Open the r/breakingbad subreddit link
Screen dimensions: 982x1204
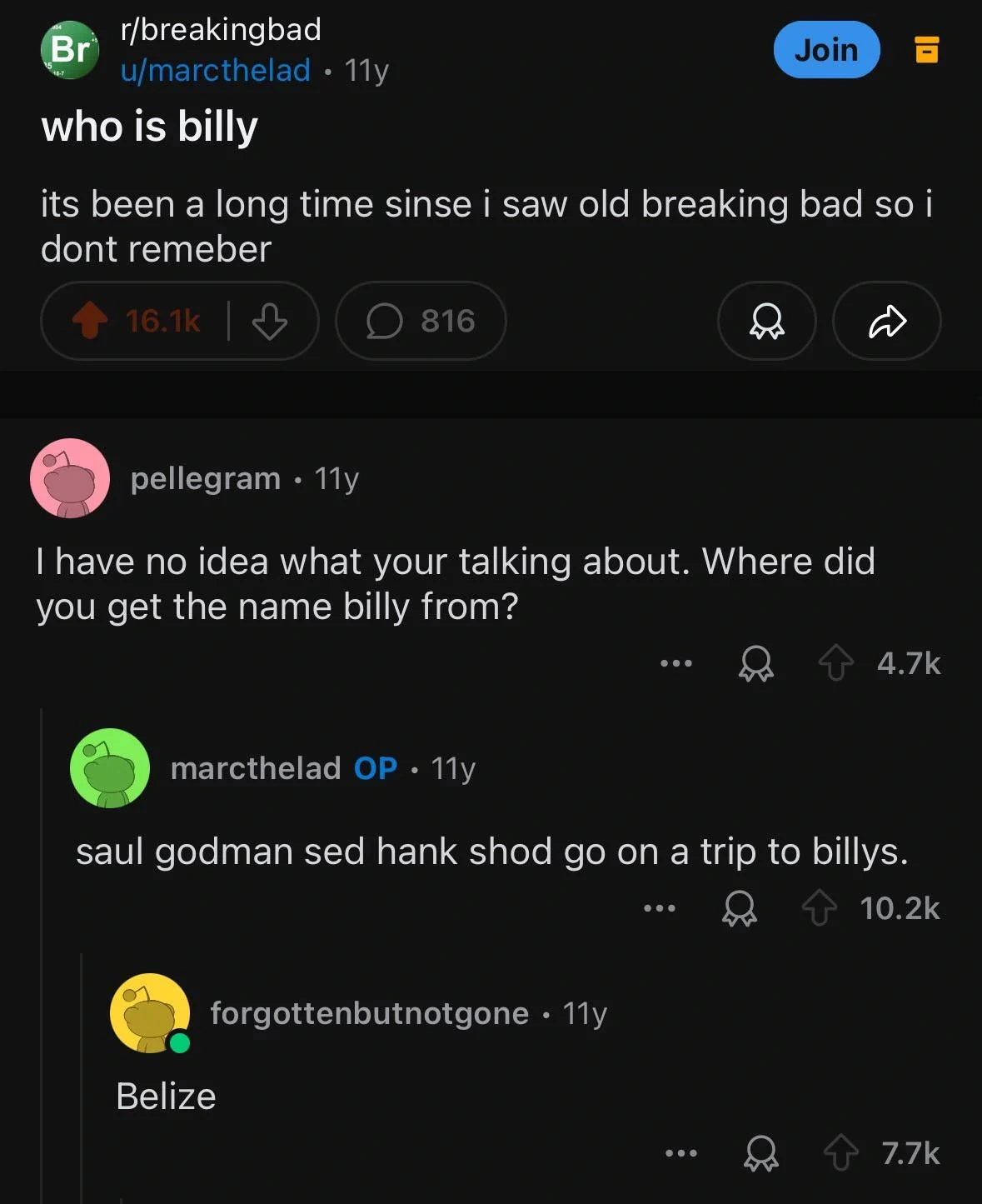[221, 29]
